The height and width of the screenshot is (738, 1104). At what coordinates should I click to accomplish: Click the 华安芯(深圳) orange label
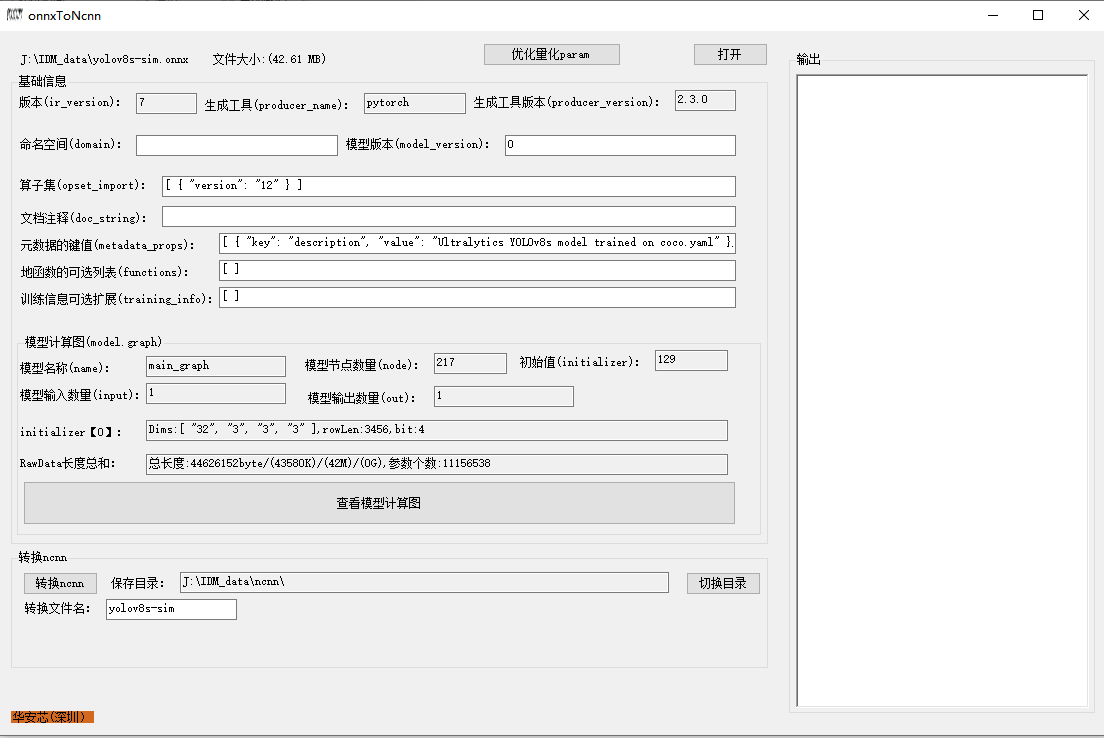(x=52, y=717)
